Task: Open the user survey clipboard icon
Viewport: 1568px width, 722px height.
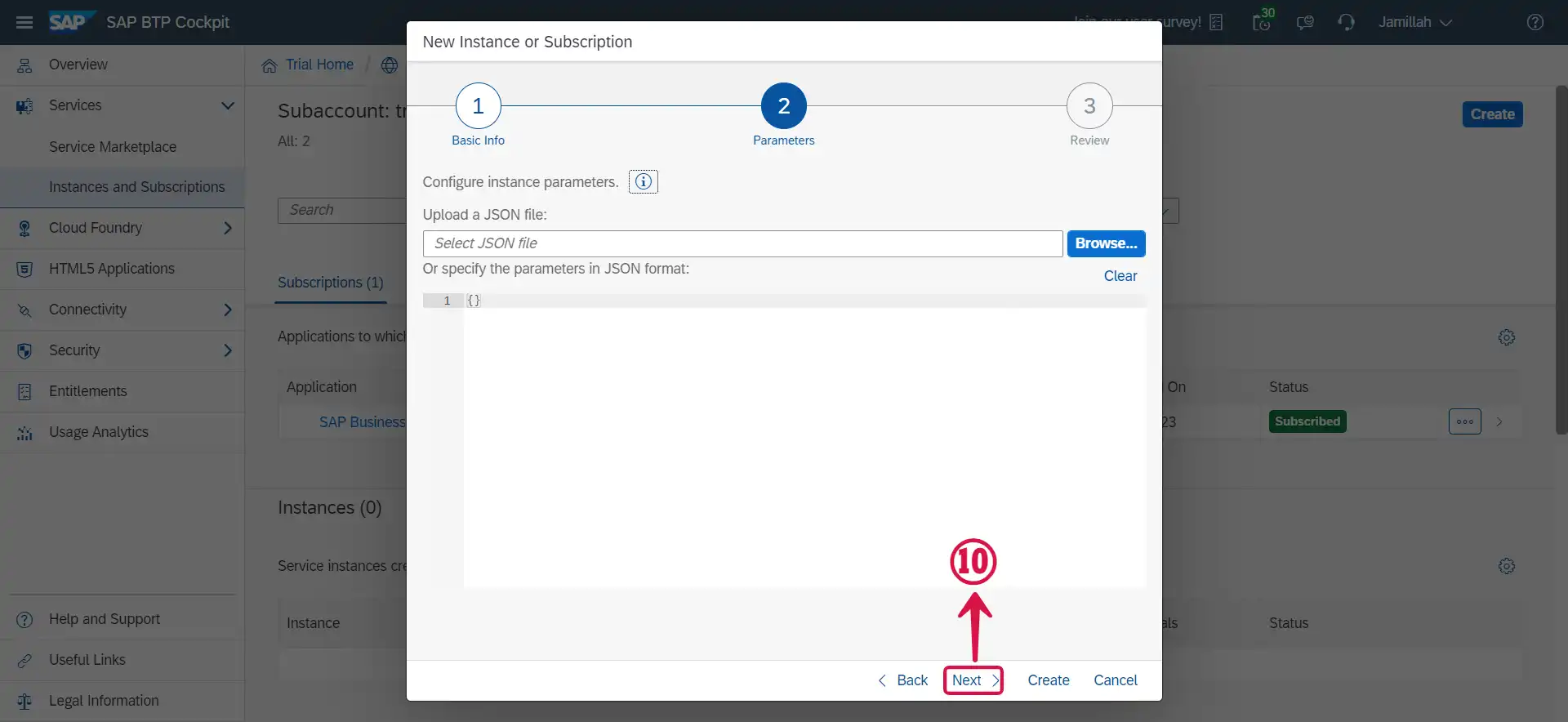Action: pos(1216,22)
